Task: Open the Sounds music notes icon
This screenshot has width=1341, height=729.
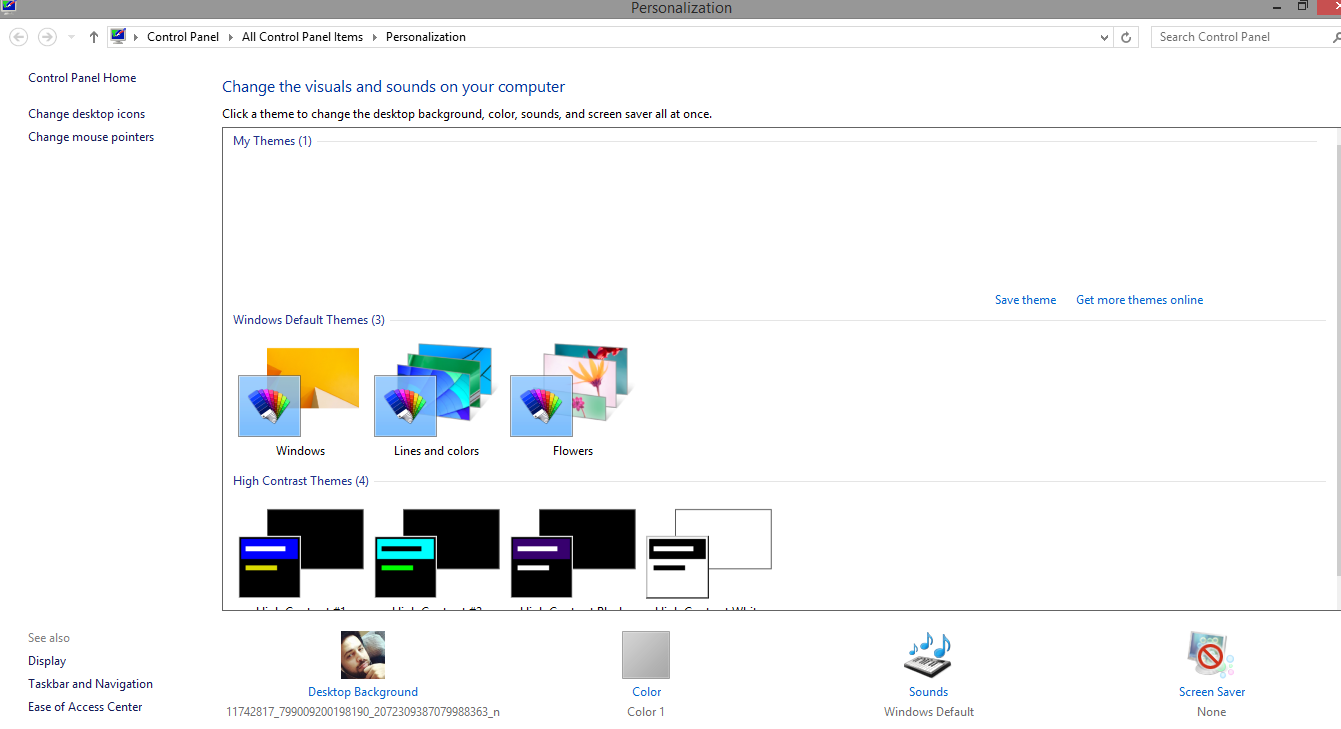Action: (x=928, y=655)
